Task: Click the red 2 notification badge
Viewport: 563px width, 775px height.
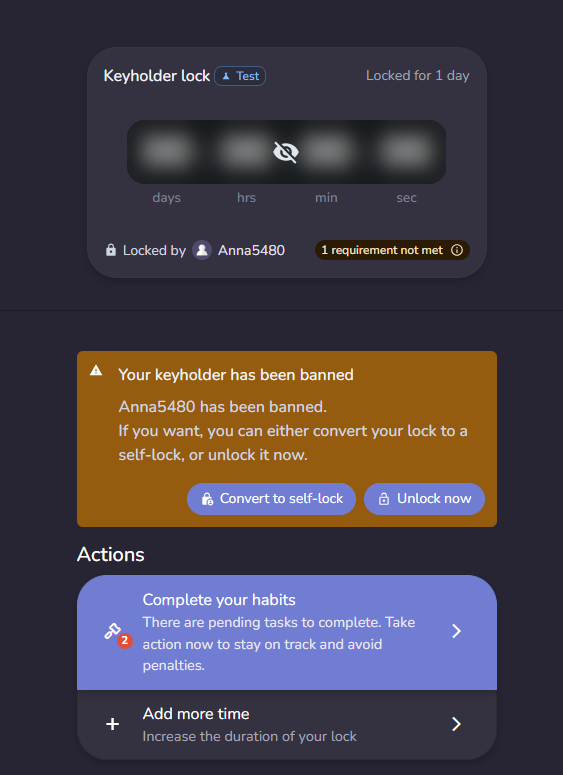Action: tap(125, 641)
